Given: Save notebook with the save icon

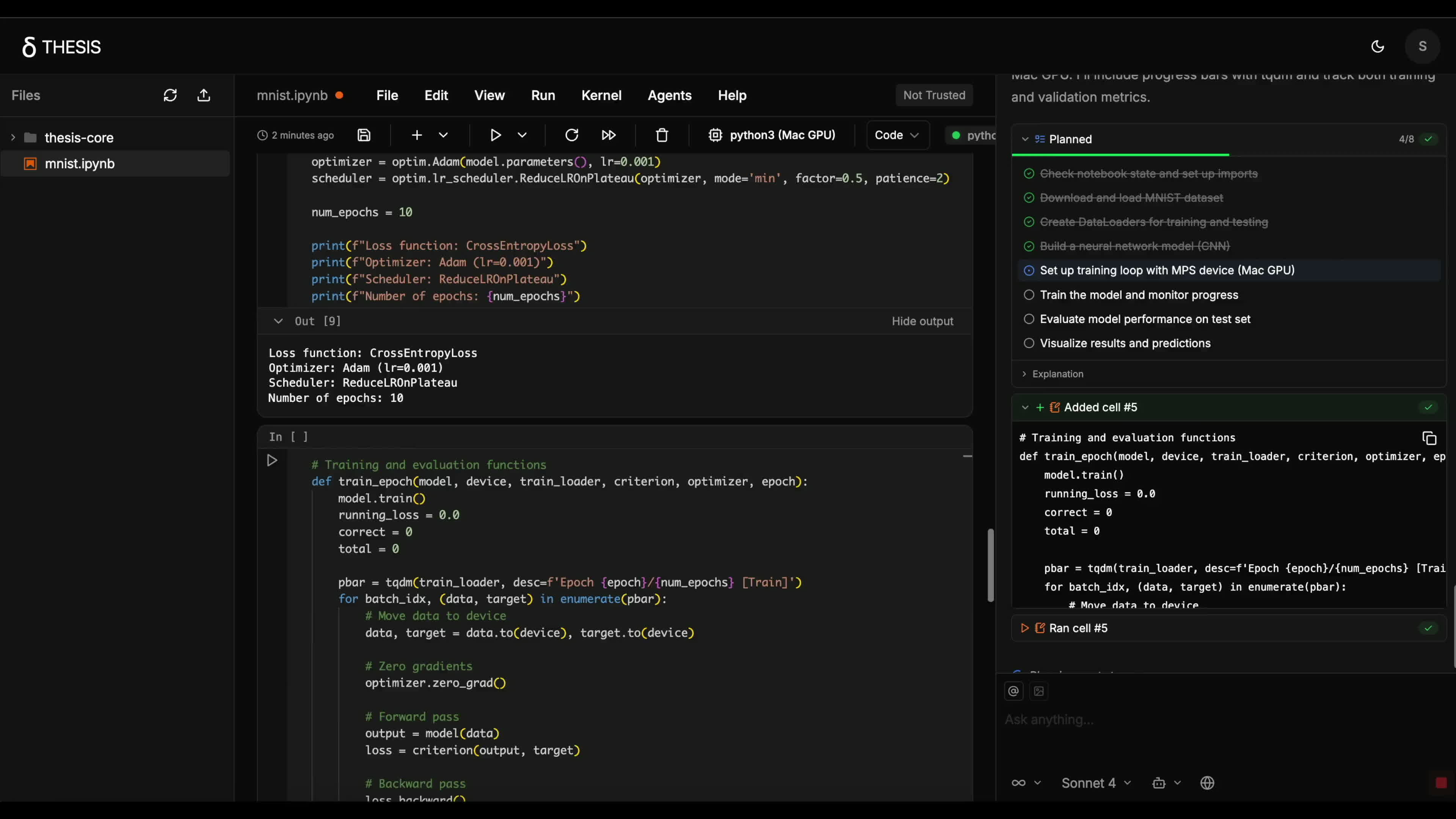Looking at the screenshot, I should (x=364, y=135).
